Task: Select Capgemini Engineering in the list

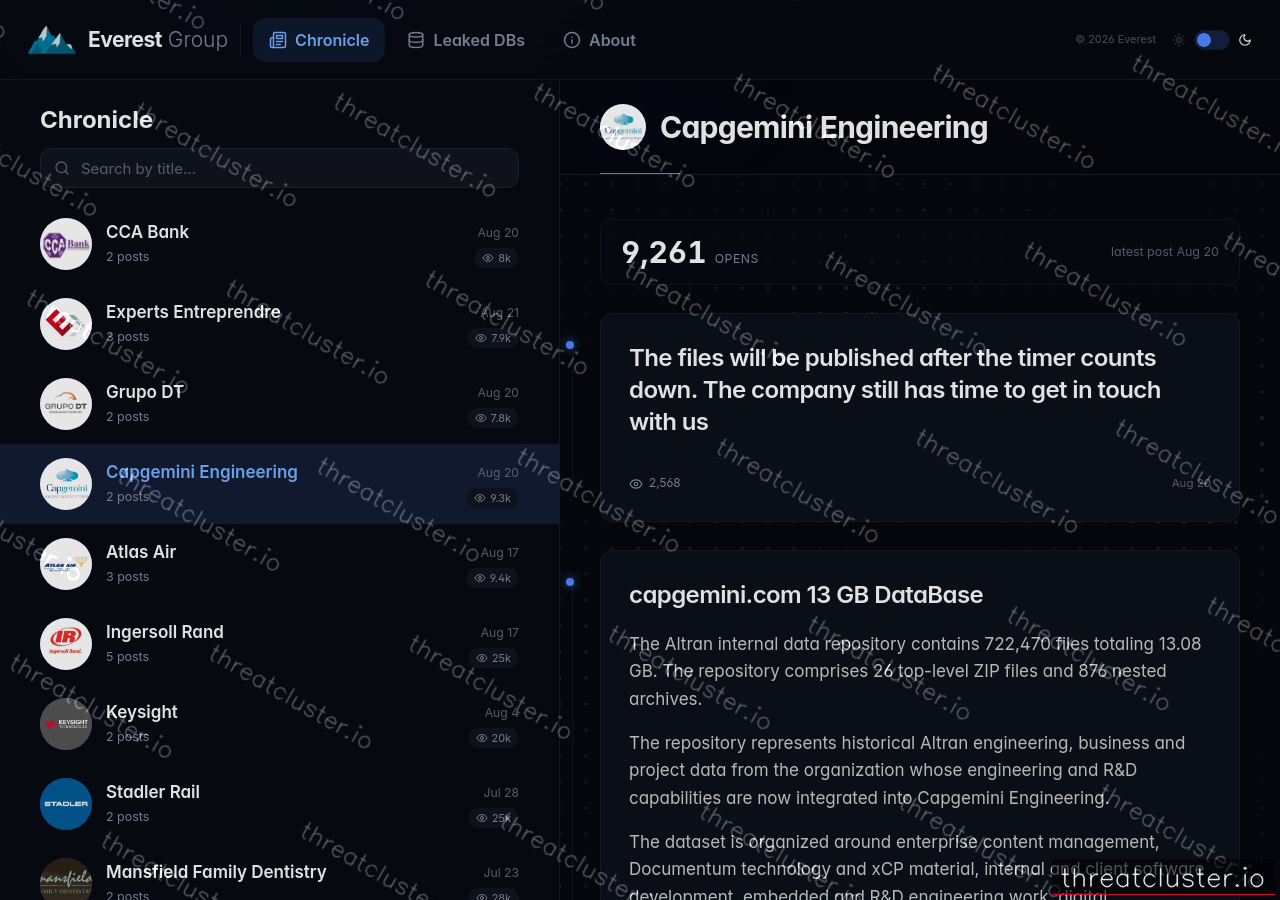Action: [279, 484]
